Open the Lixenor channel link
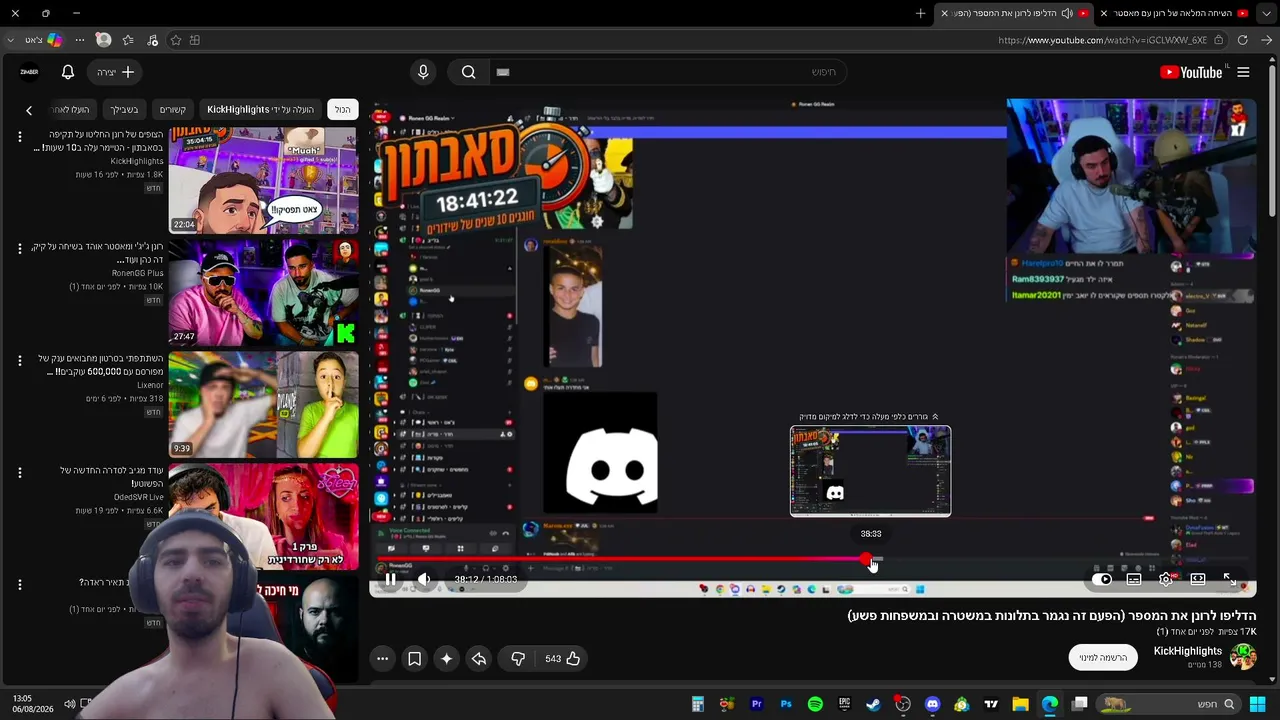 tap(150, 385)
